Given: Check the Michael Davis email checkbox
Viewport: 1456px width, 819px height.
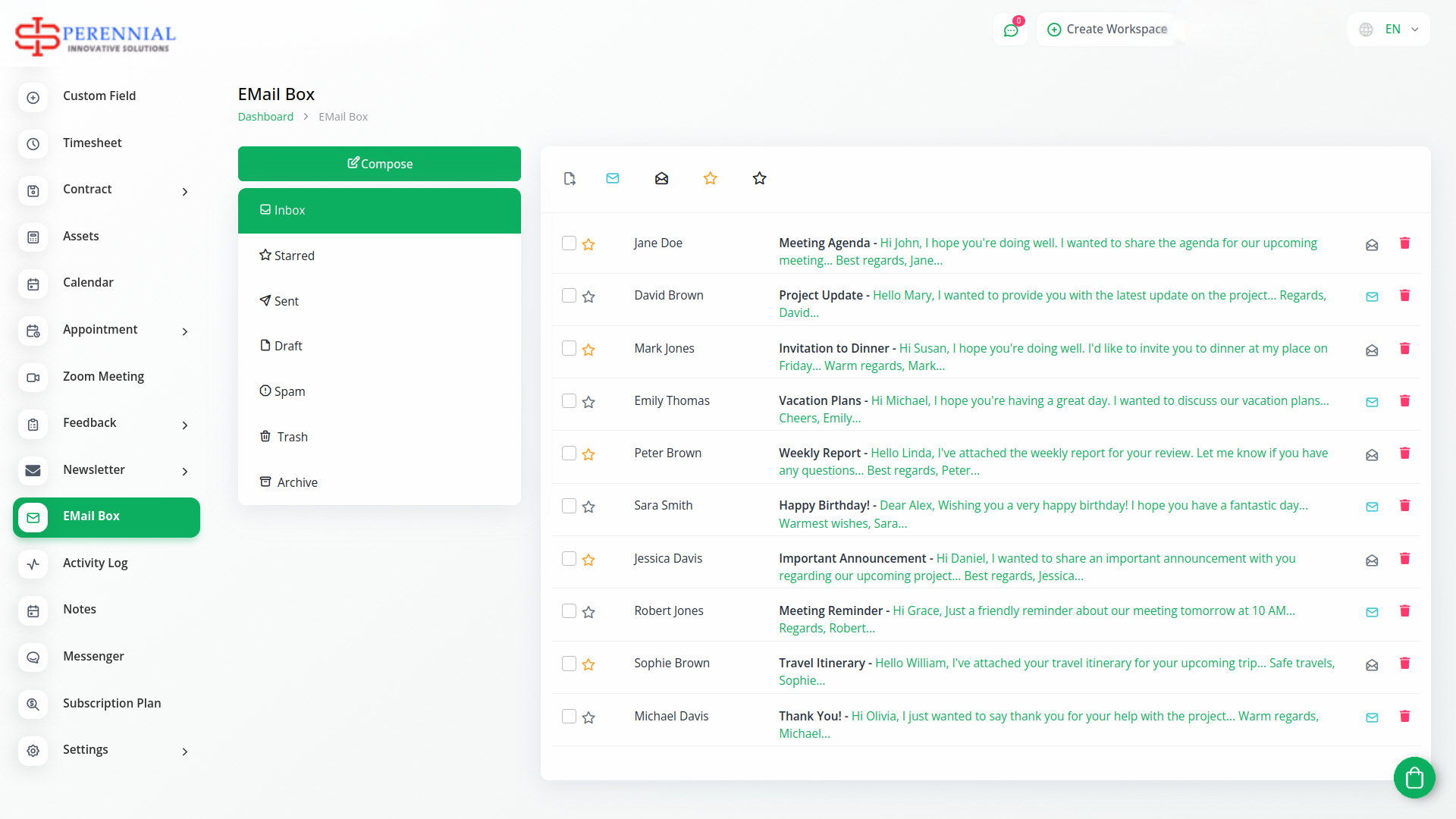Looking at the screenshot, I should (569, 716).
